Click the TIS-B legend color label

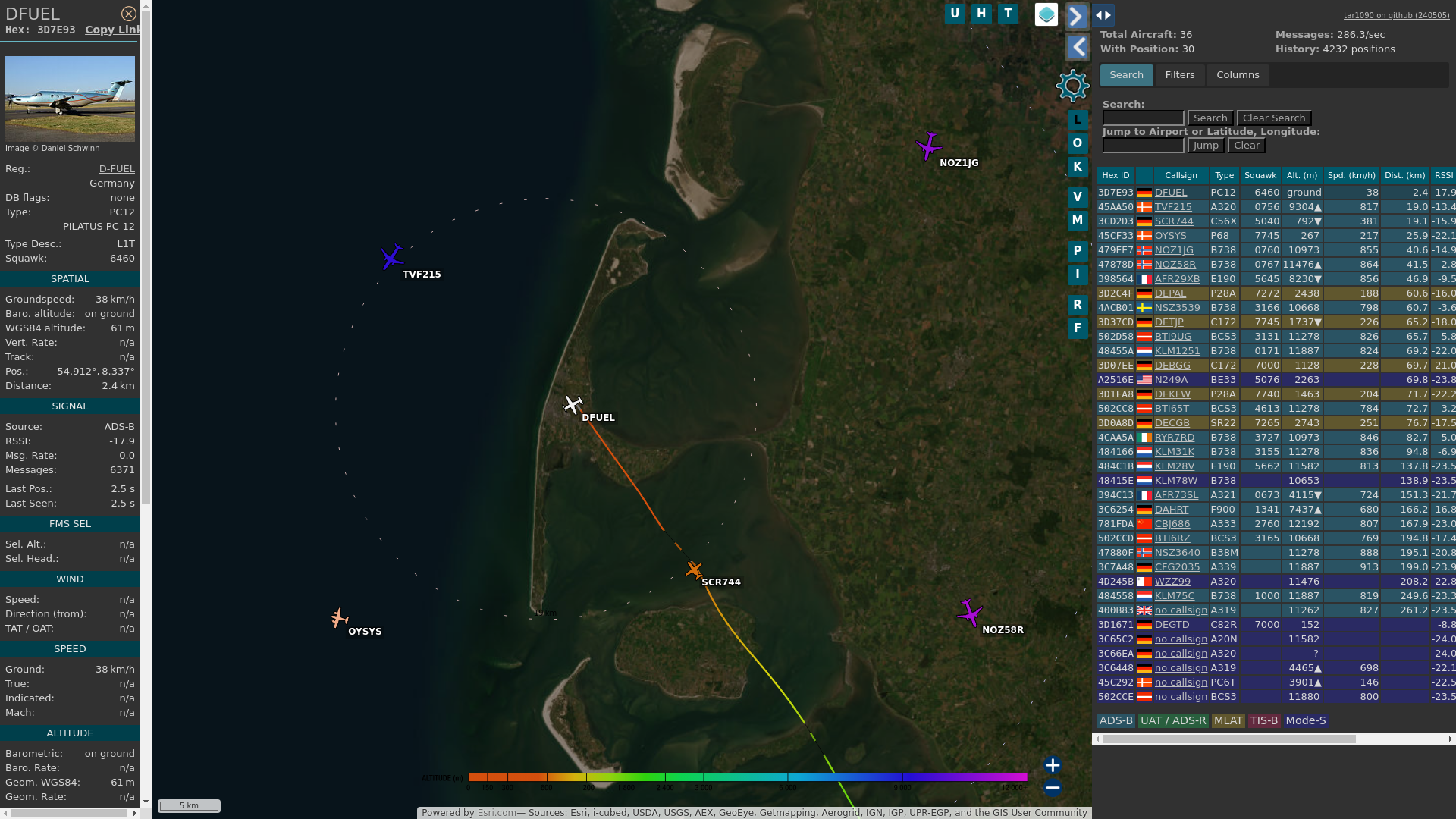pyautogui.click(x=1263, y=721)
